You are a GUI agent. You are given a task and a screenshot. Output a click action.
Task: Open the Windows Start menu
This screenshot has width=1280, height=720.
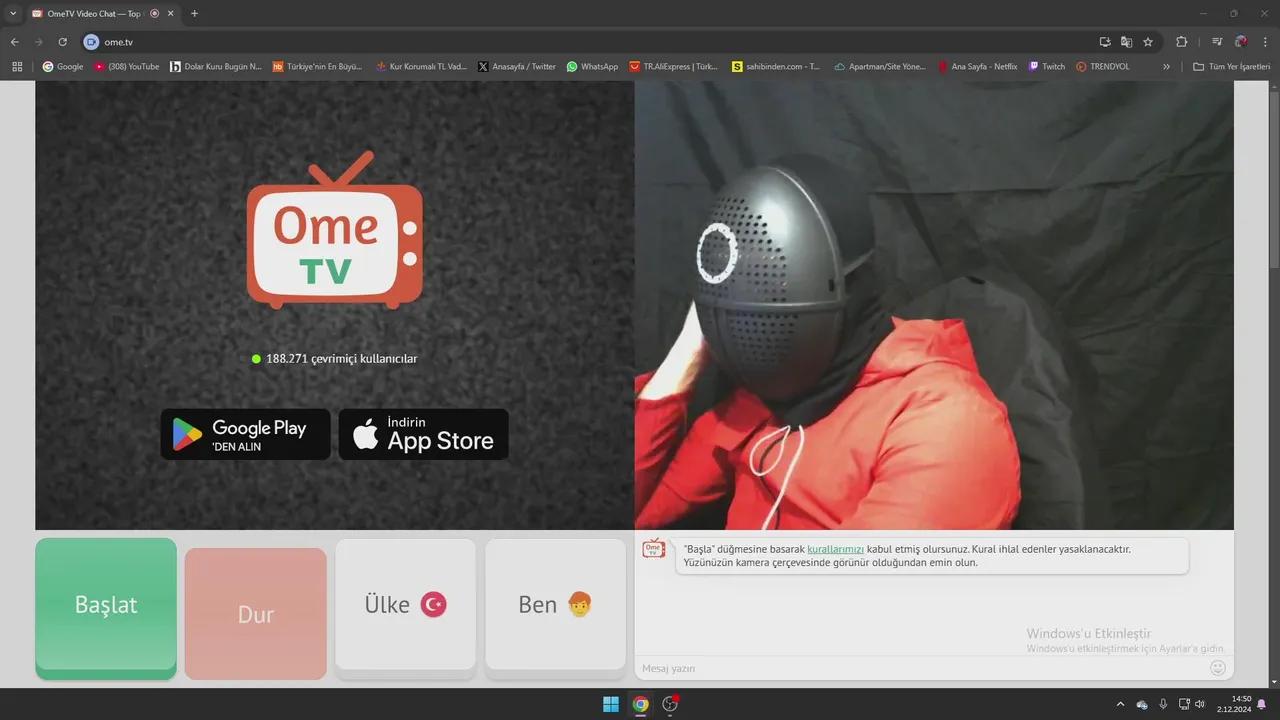click(611, 704)
